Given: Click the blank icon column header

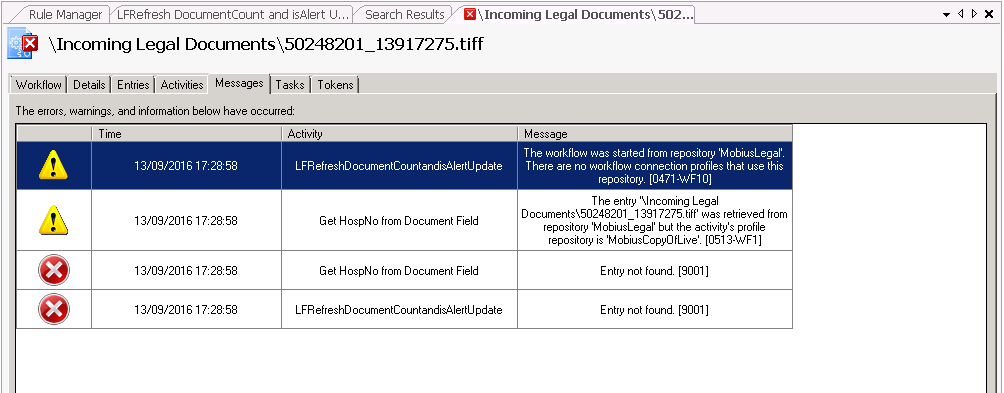Looking at the screenshot, I should pos(54,134).
